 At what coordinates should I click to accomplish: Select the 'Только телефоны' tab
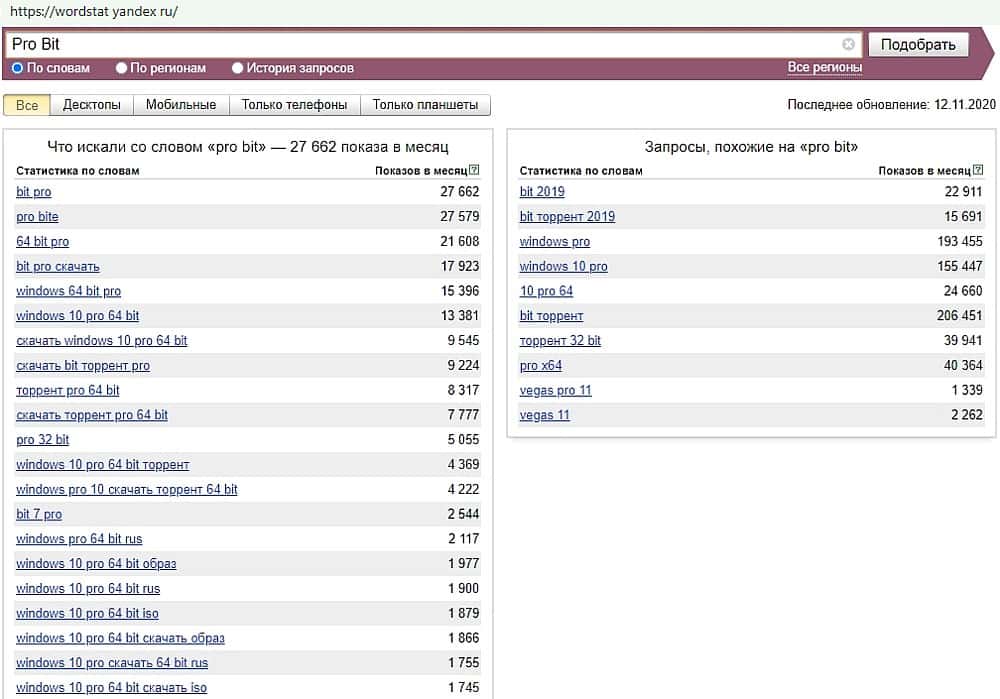point(294,105)
